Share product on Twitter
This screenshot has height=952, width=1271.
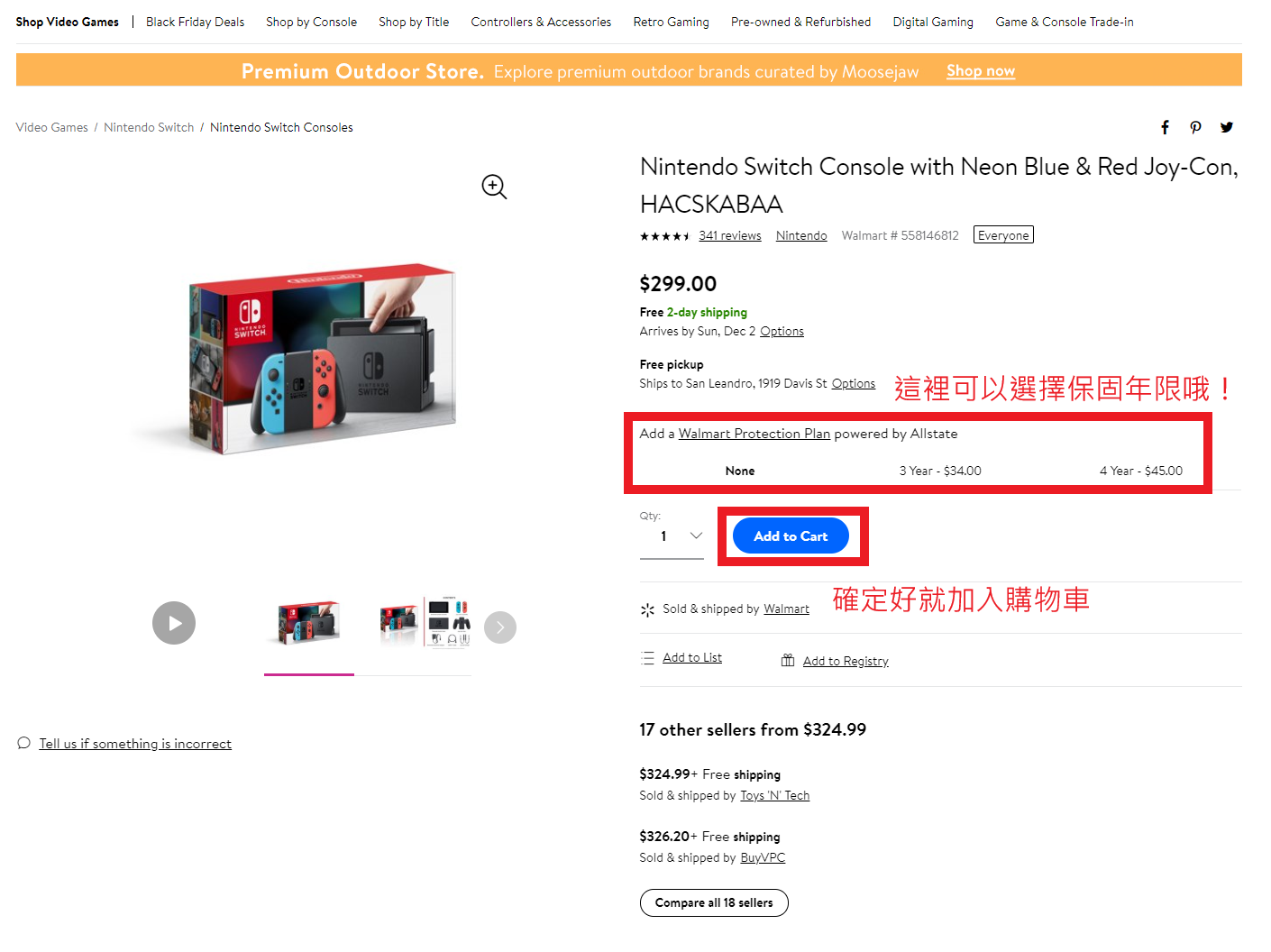[1227, 127]
